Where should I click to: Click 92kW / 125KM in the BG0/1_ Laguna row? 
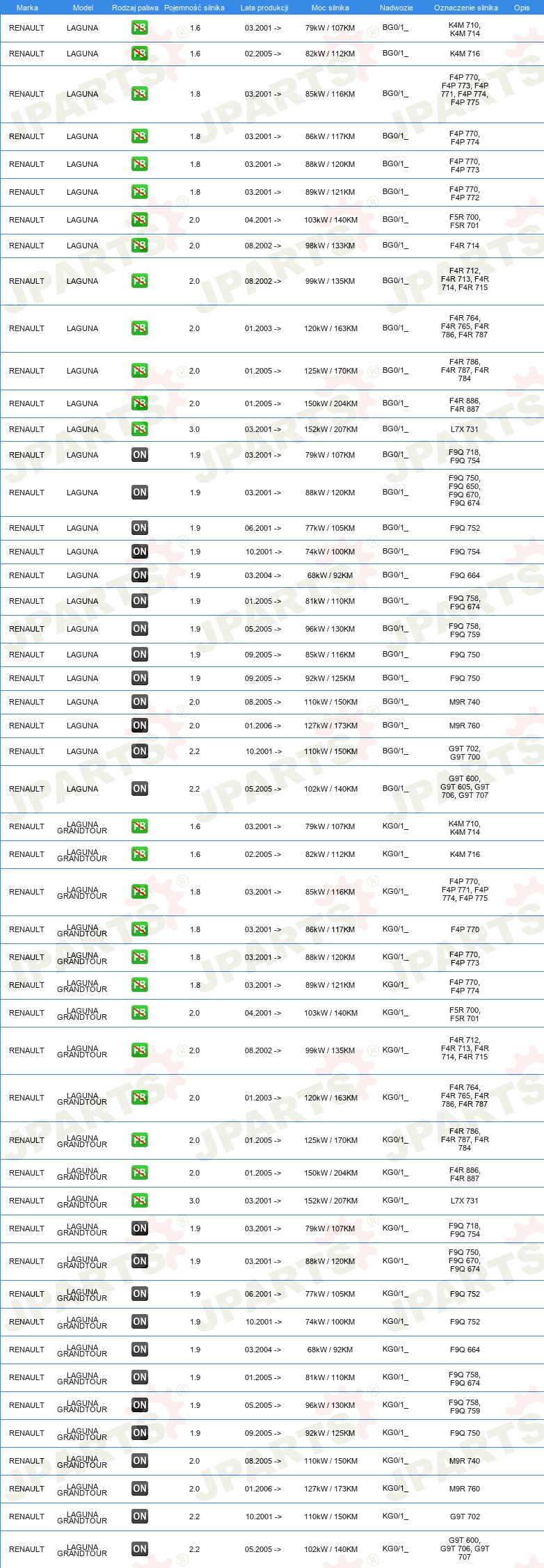tap(330, 678)
